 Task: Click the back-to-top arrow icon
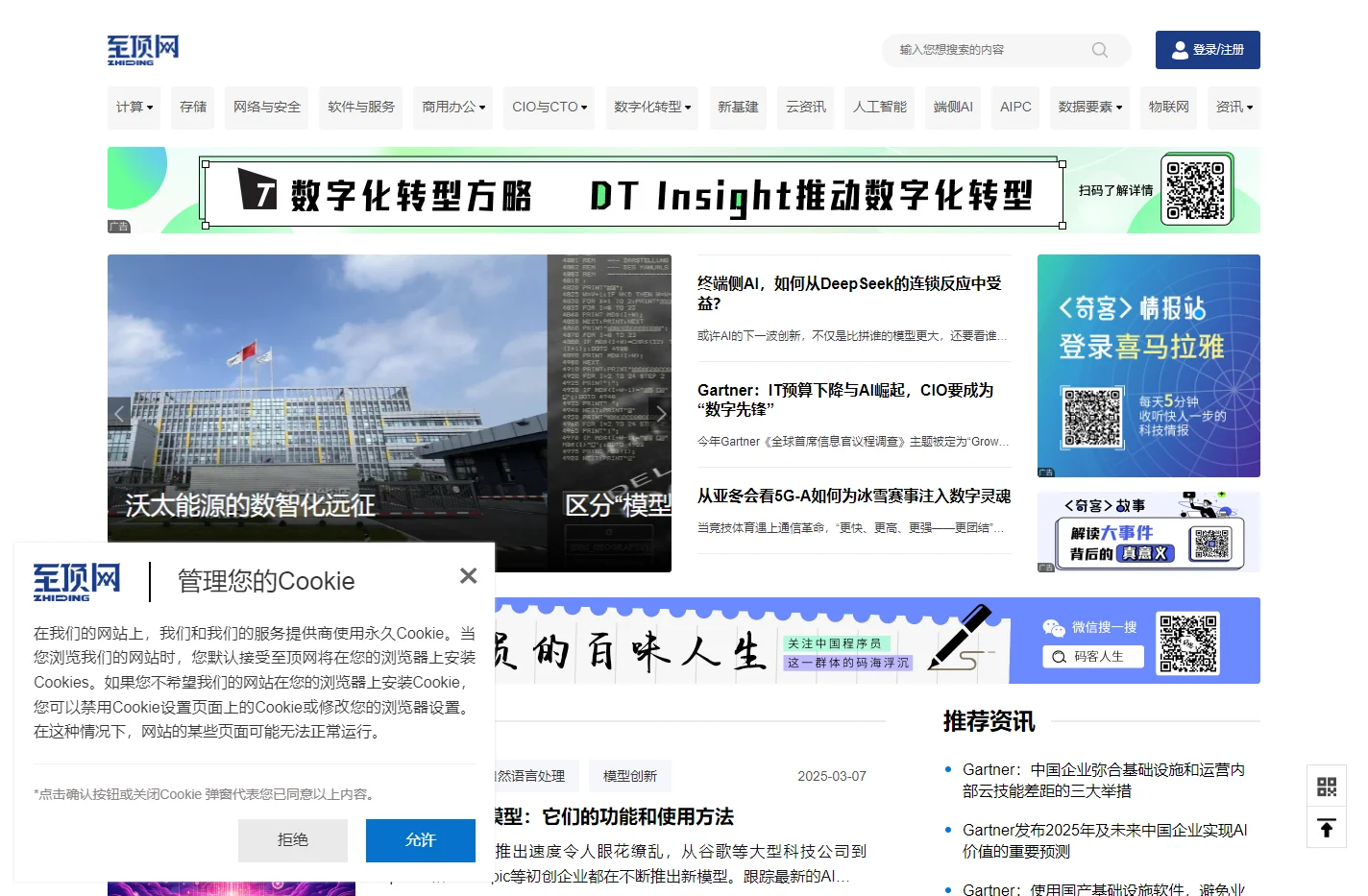click(x=1327, y=828)
